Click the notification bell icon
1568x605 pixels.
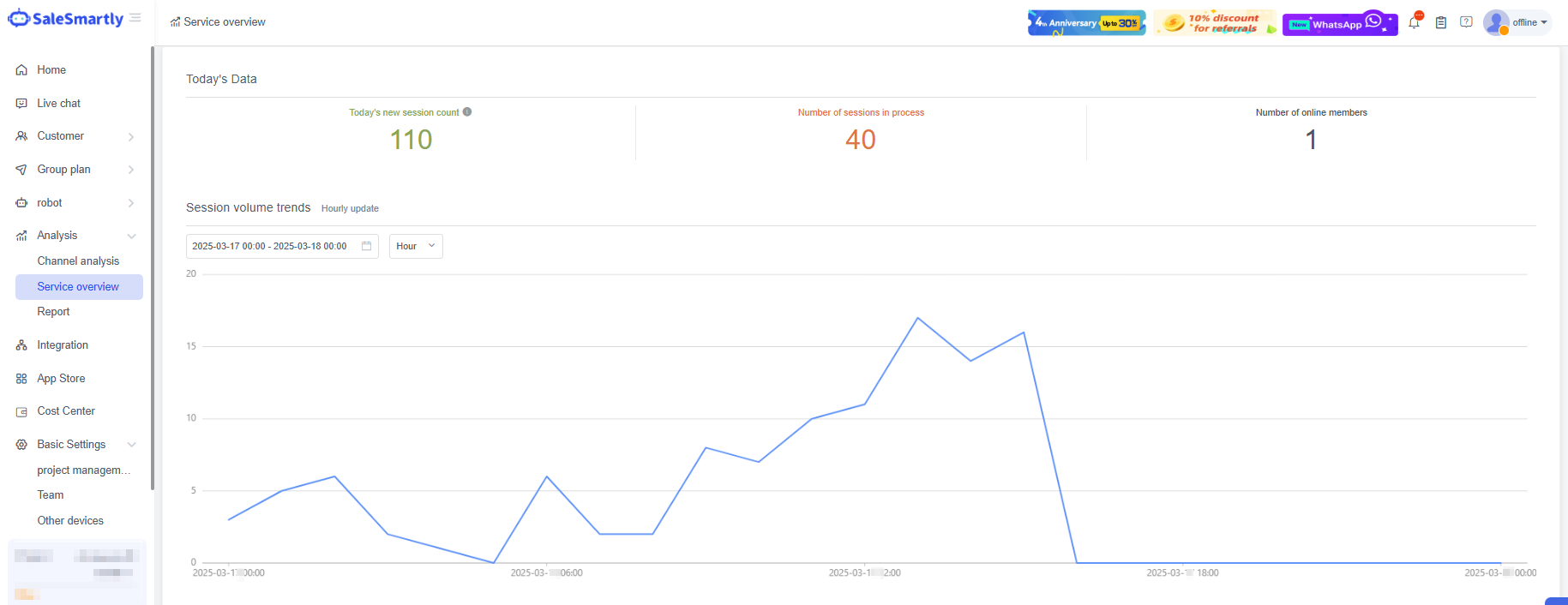(x=1414, y=22)
